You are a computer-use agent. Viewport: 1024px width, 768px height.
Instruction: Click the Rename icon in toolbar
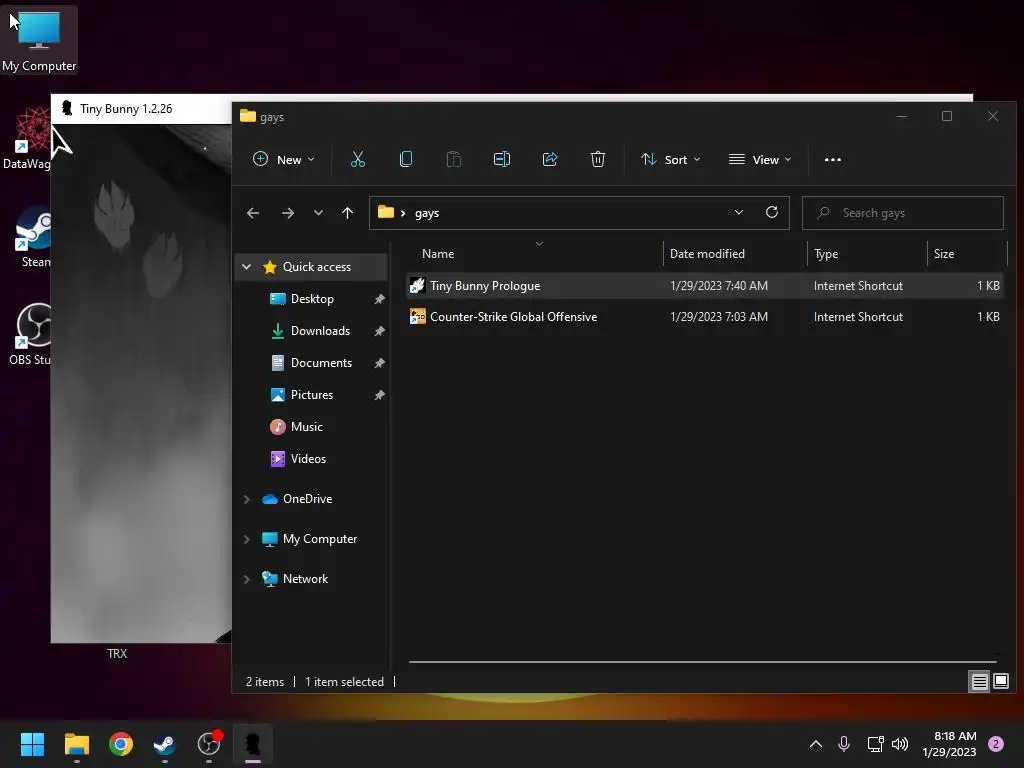(502, 159)
